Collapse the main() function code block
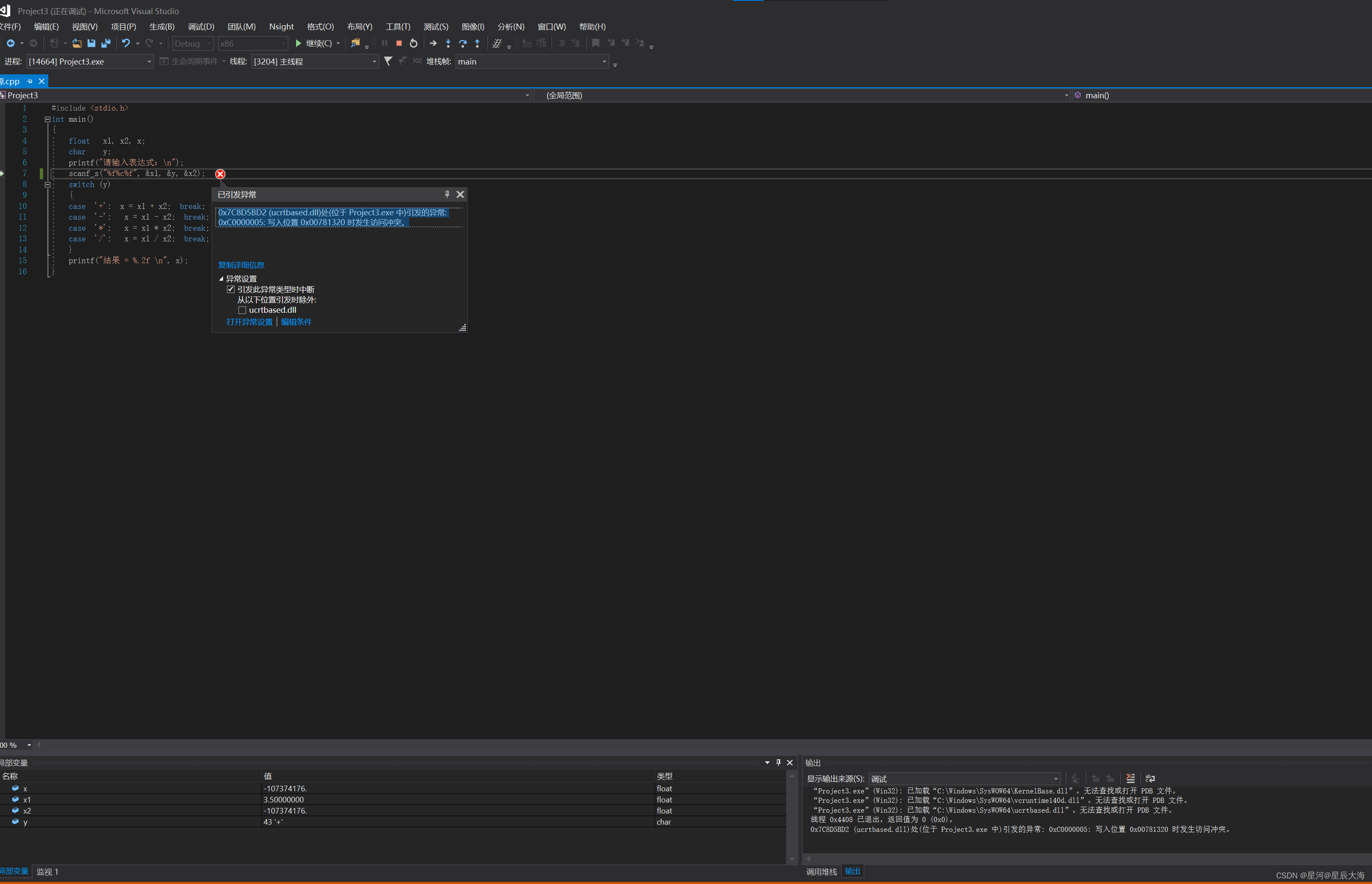 pyautogui.click(x=48, y=119)
